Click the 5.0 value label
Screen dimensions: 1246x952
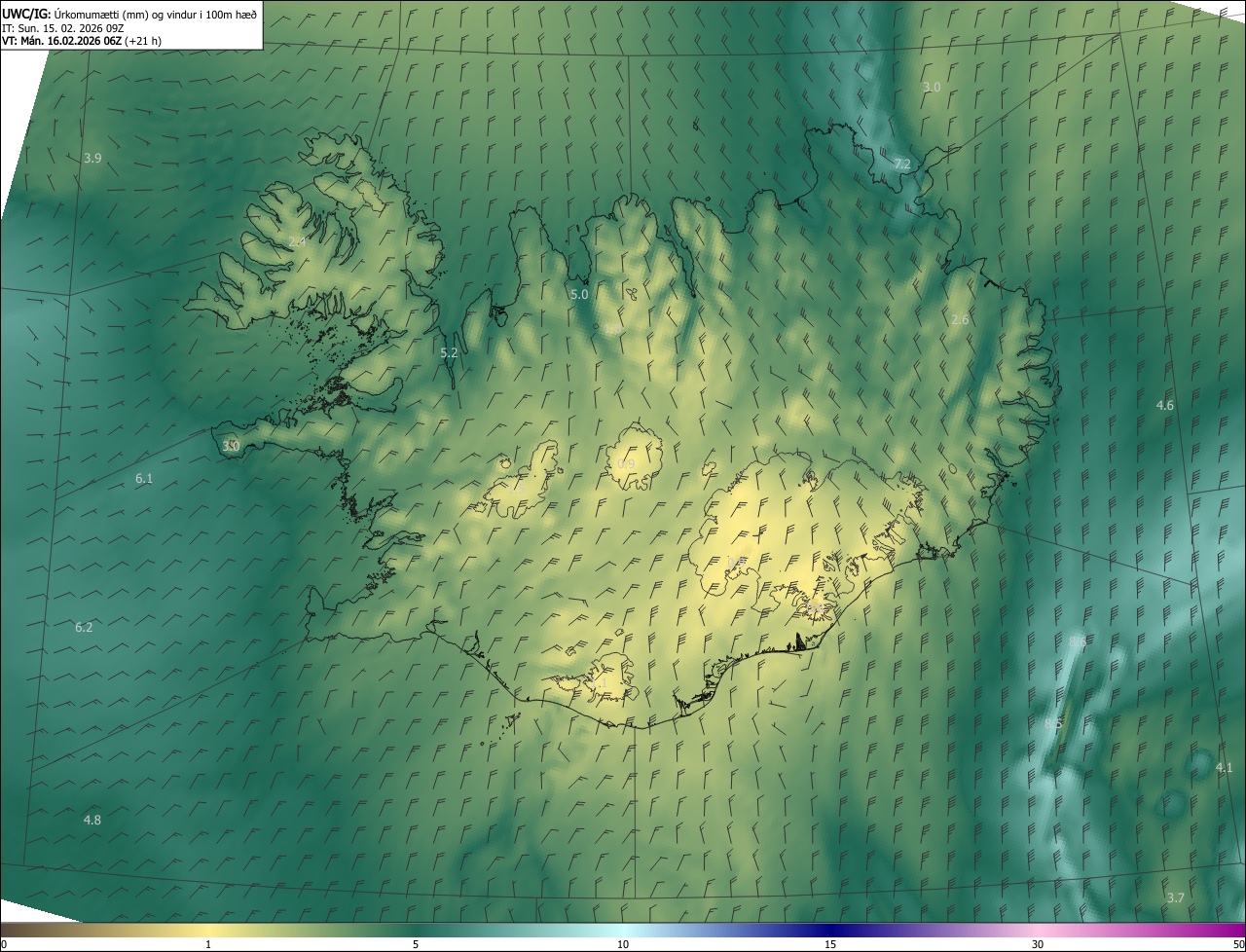(579, 294)
